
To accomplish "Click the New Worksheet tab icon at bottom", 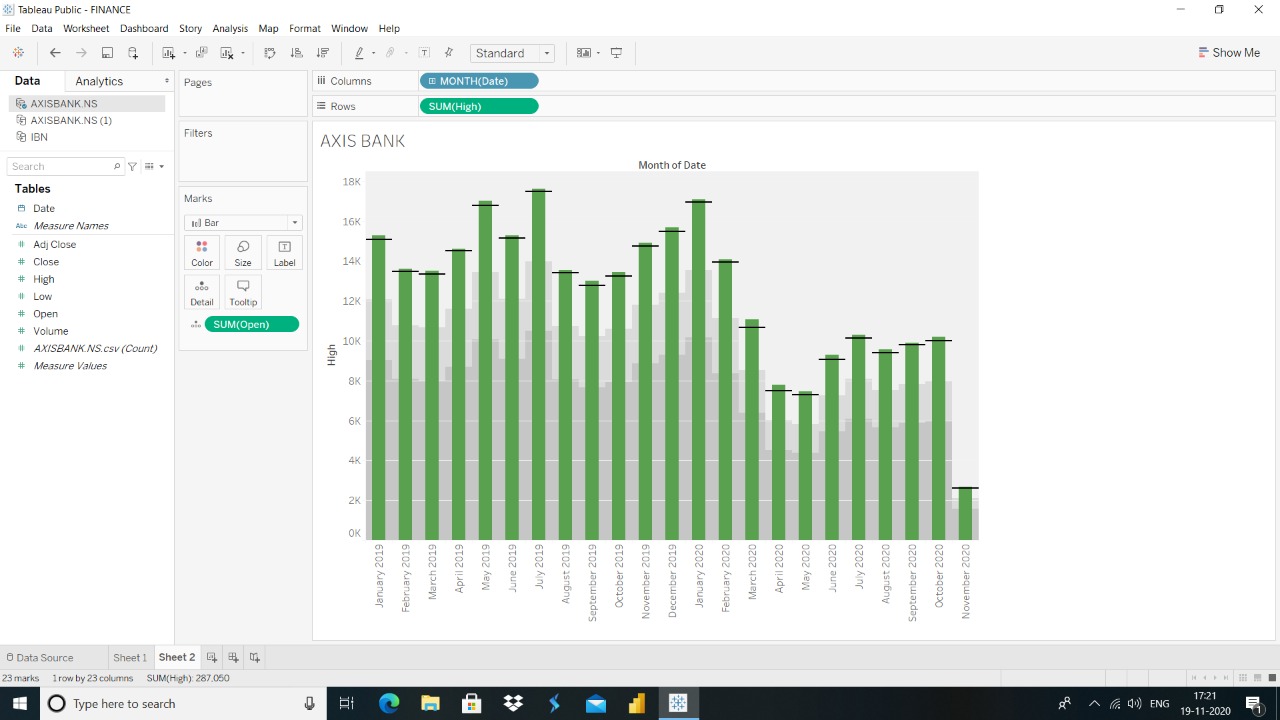I will [x=211, y=657].
